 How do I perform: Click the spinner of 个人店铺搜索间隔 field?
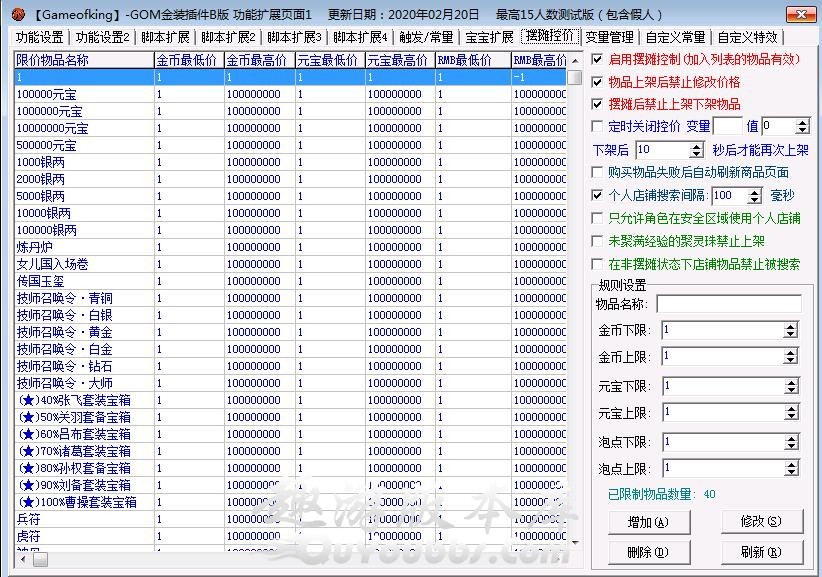point(754,196)
